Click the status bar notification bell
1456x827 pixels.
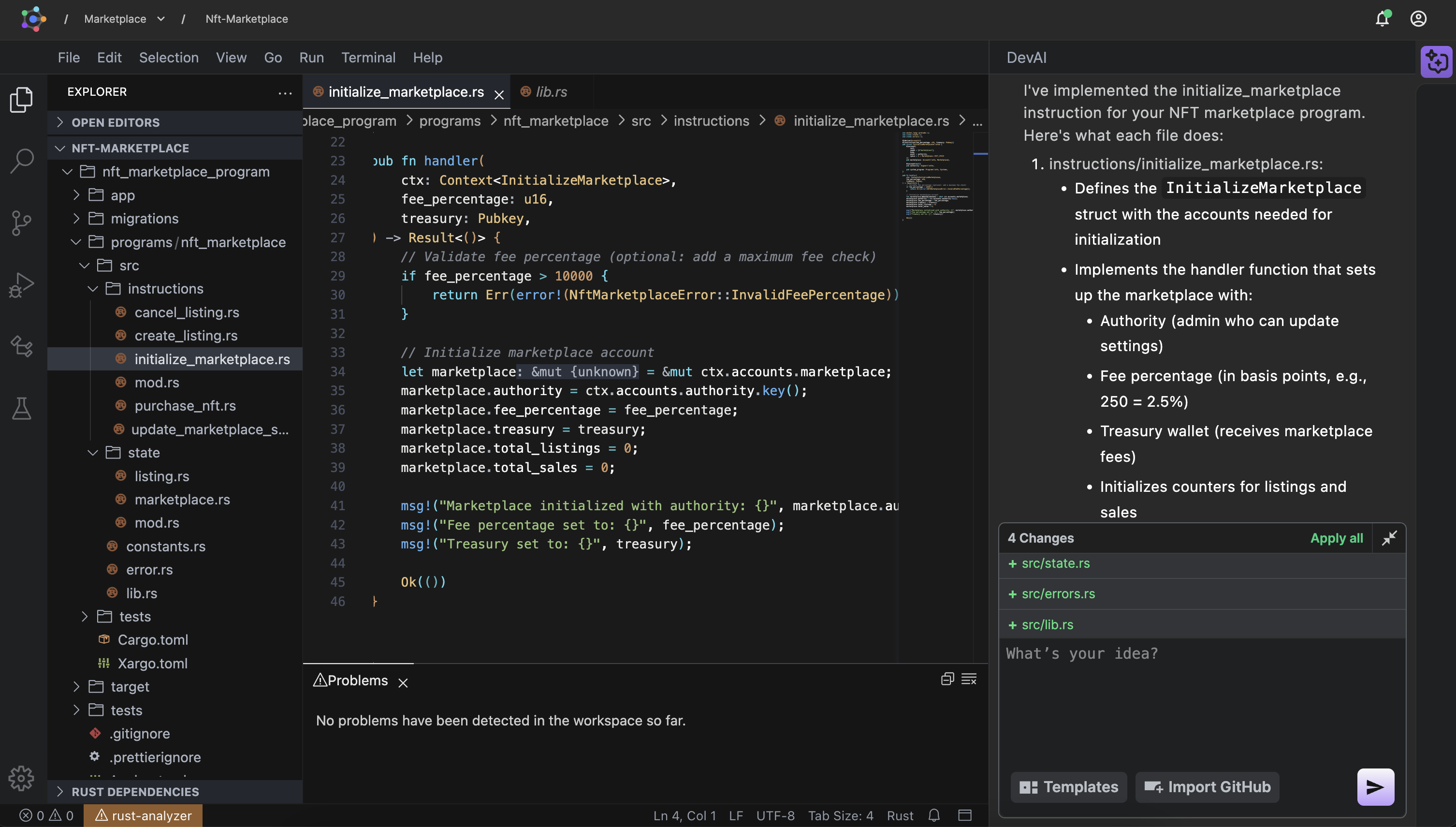coord(934,816)
